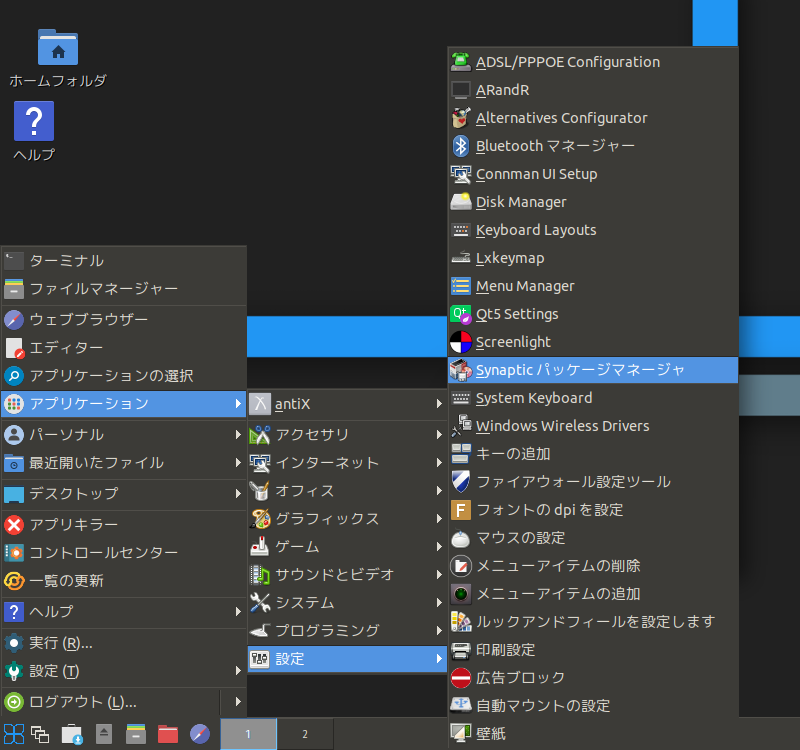Launch Keyboard Layouts
The image size is (800, 750).
pos(593,230)
